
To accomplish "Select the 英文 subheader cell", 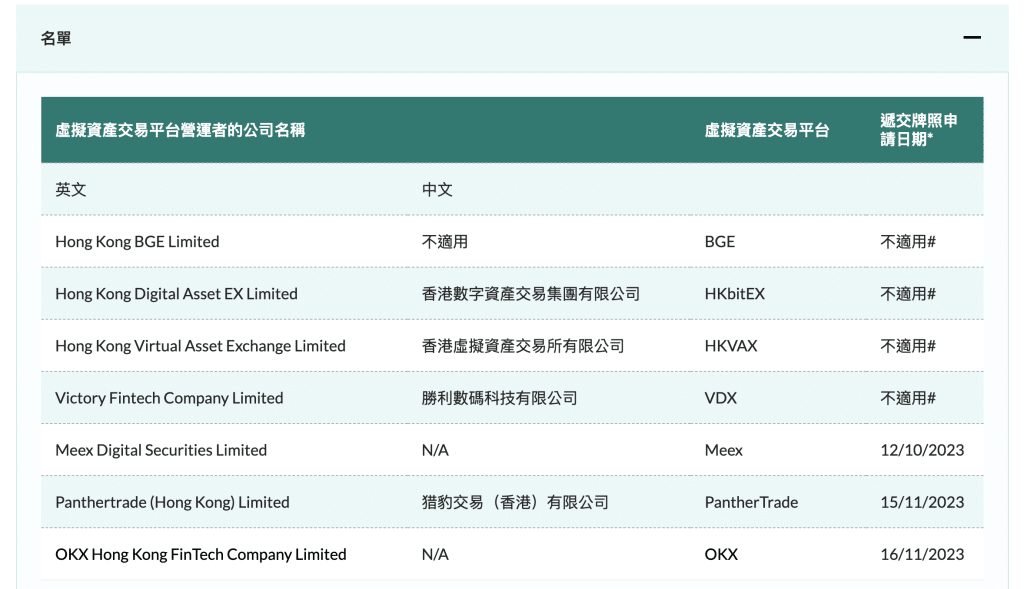I will pyautogui.click(x=71, y=189).
